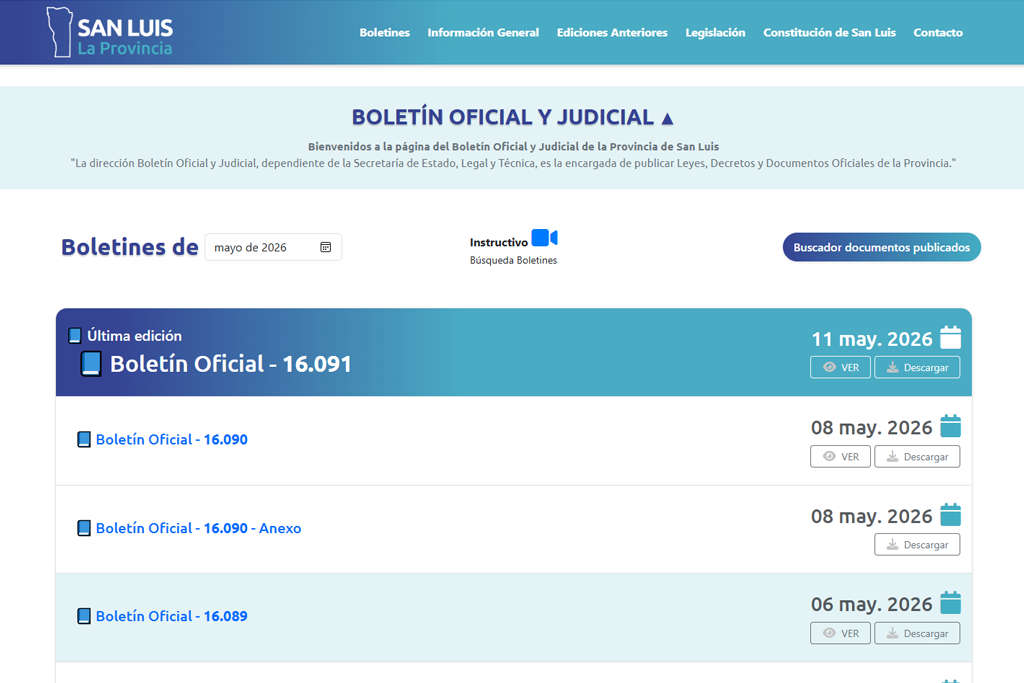This screenshot has height=683, width=1024.
Task: Download the latest edition 16.091
Action: click(917, 367)
